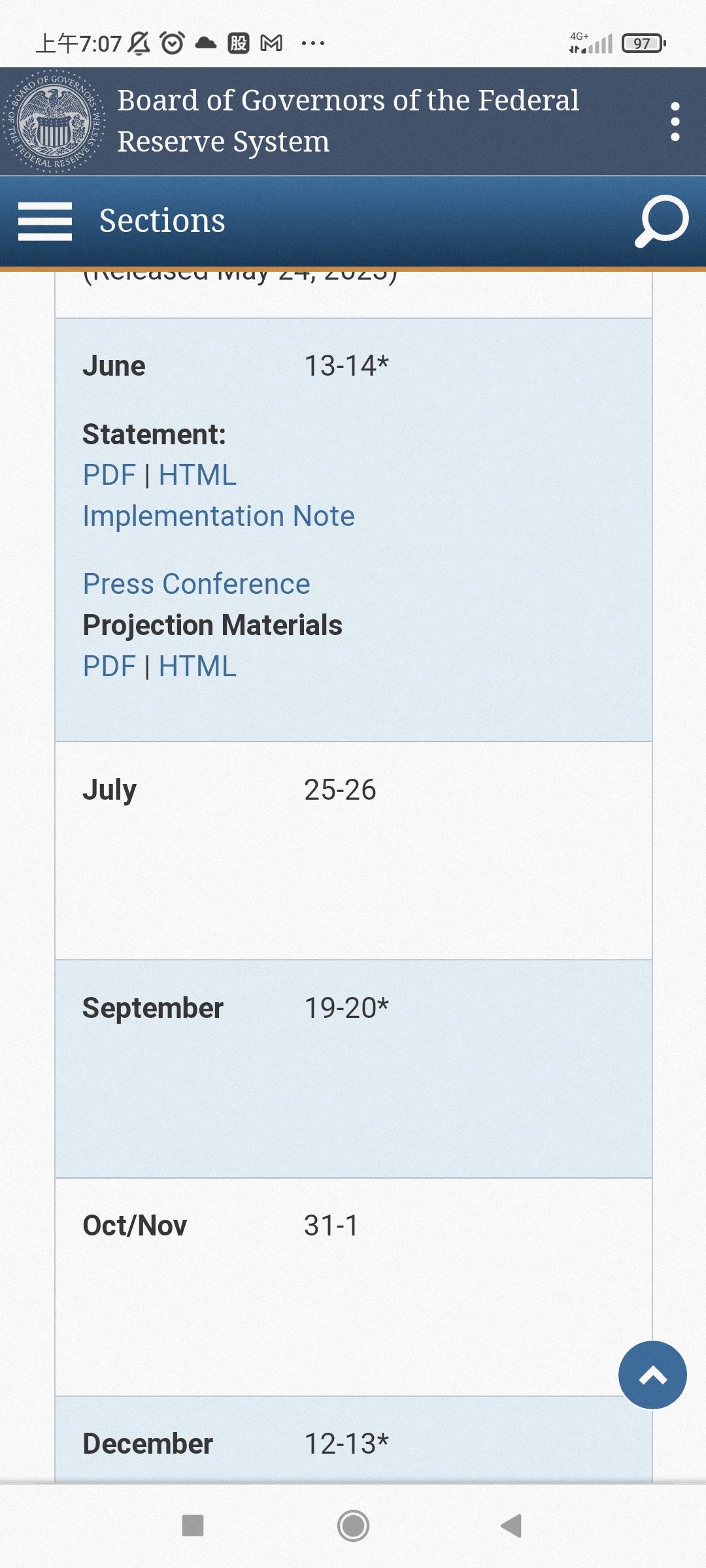Open the hamburger Sections menu icon

click(x=44, y=221)
